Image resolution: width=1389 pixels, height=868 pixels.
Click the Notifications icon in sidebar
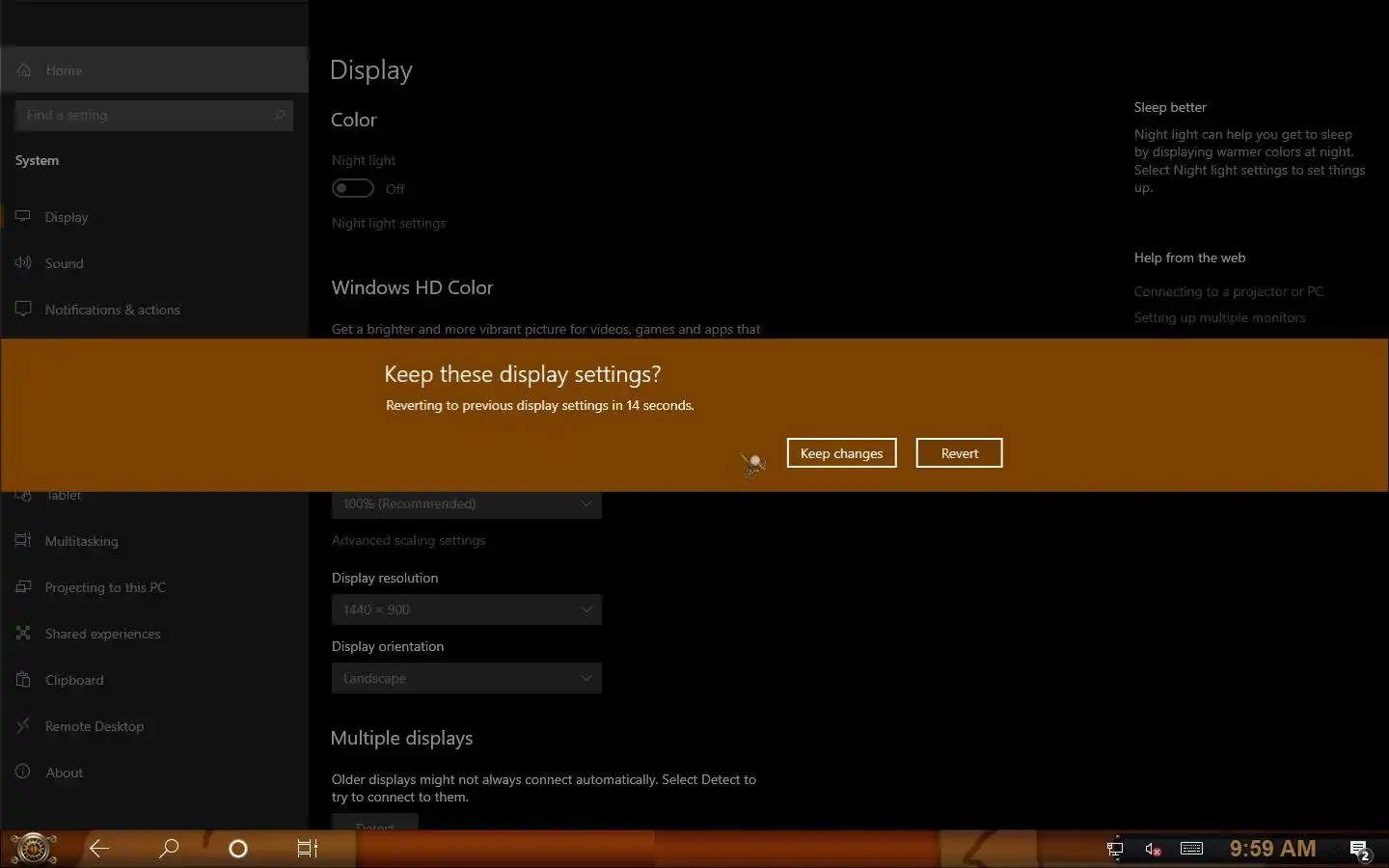coord(23,309)
